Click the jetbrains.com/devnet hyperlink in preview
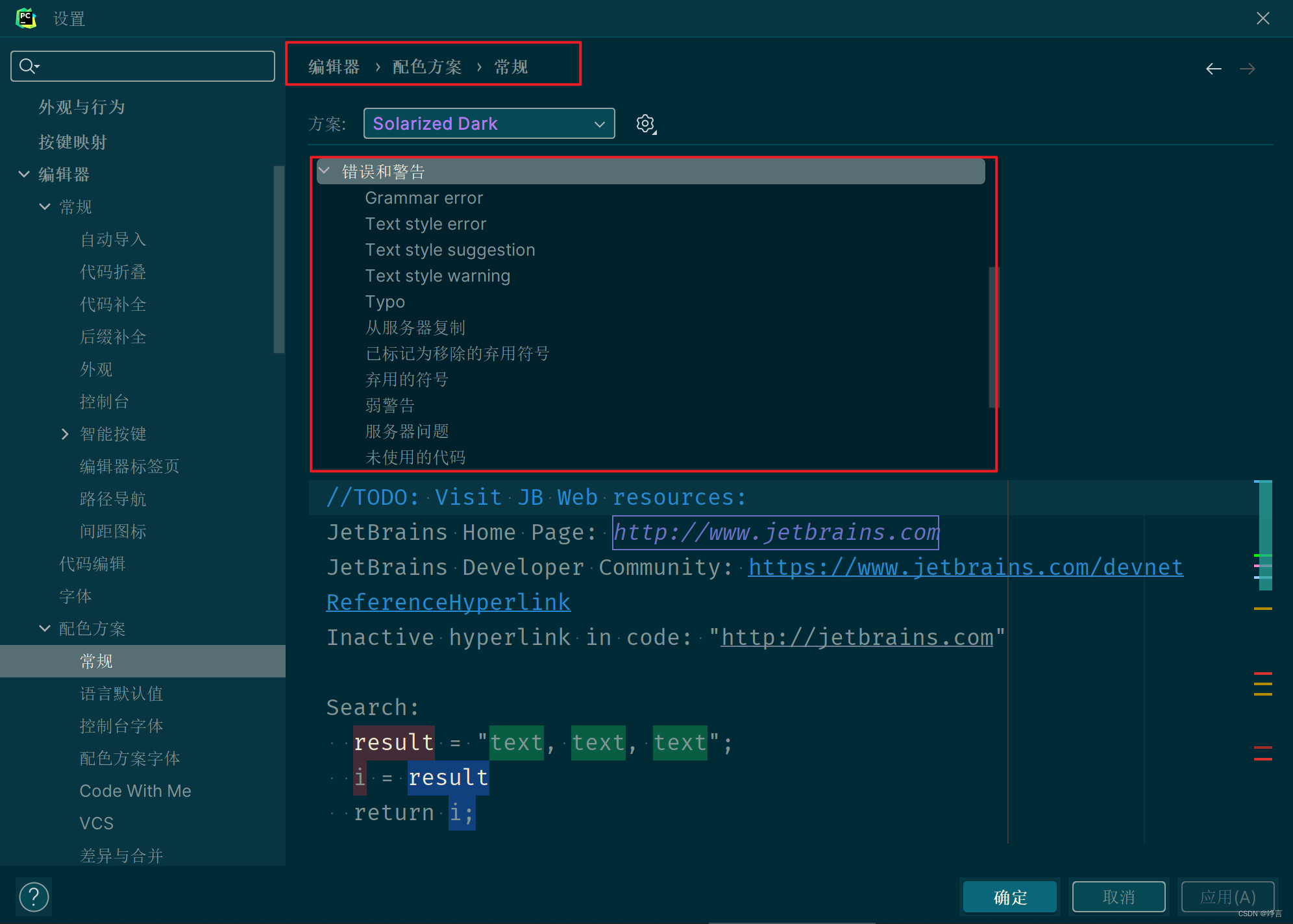This screenshot has width=1293, height=924. pyautogui.click(x=965, y=567)
